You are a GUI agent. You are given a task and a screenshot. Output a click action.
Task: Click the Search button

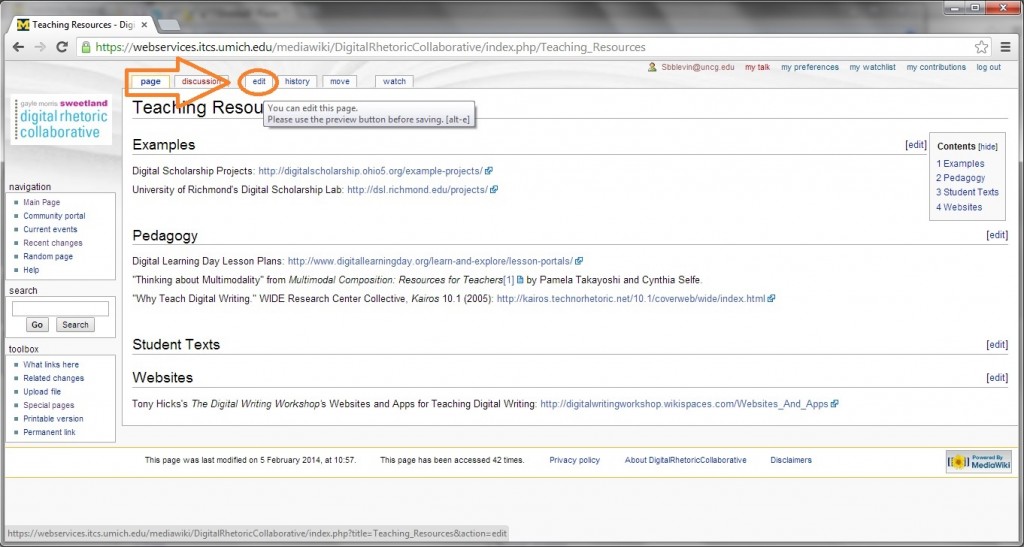click(x=75, y=325)
